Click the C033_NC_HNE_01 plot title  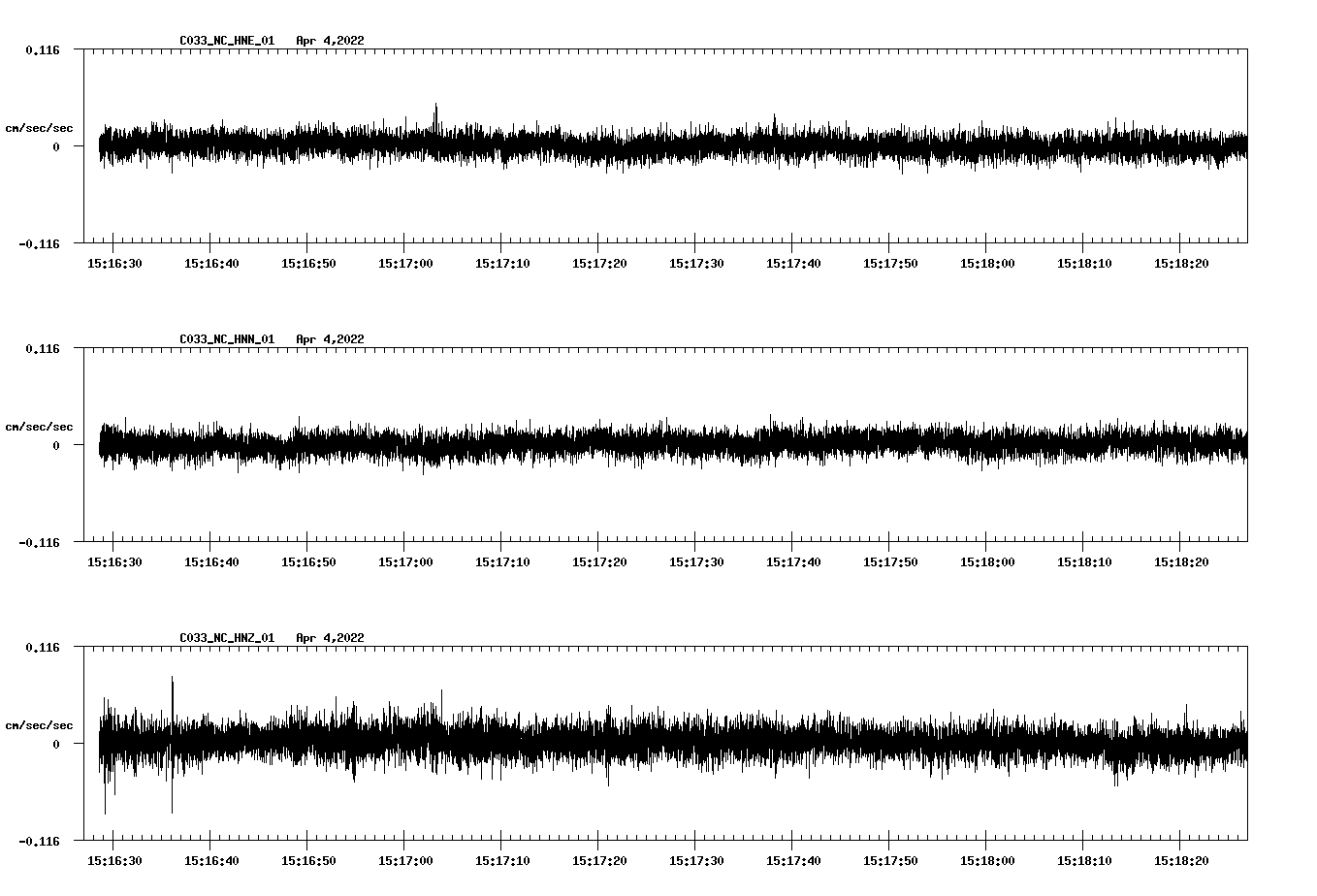227,41
